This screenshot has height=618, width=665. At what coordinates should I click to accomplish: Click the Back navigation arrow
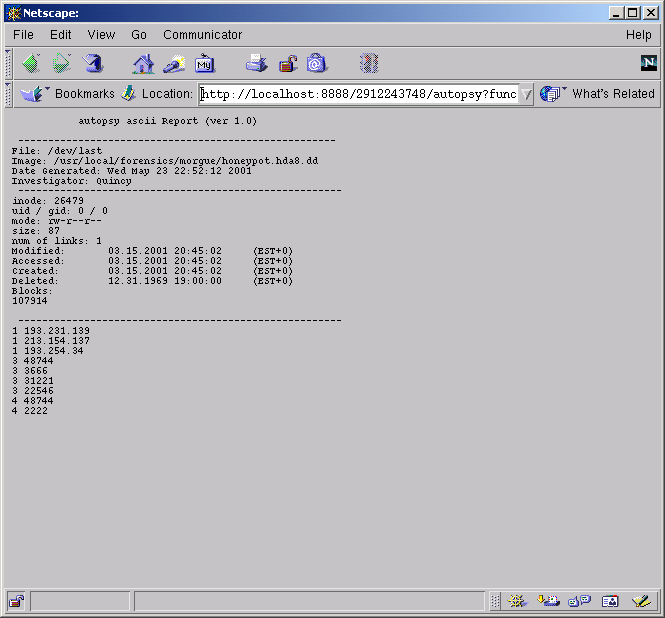[32, 64]
